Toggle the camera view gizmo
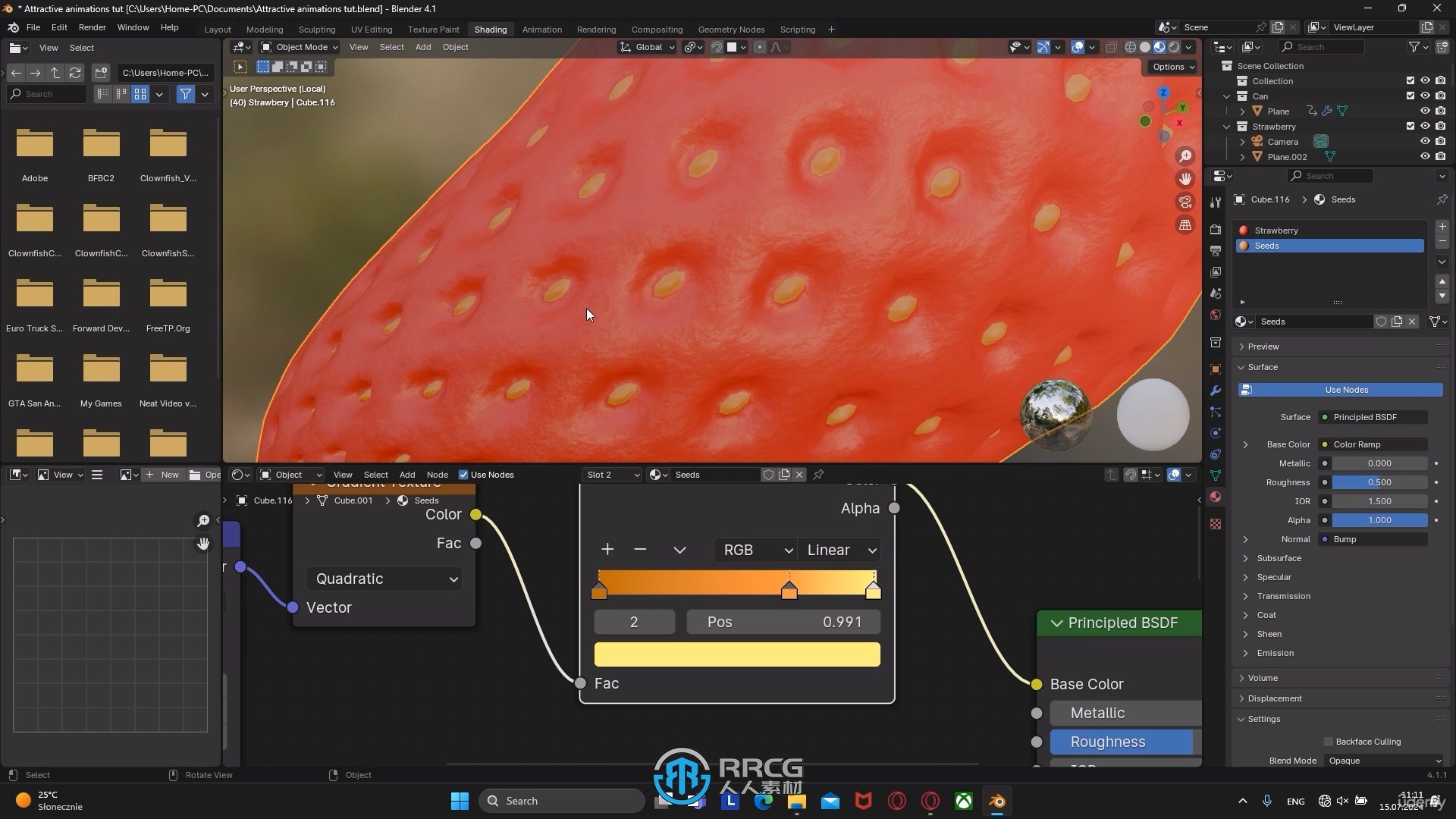 click(x=1185, y=202)
